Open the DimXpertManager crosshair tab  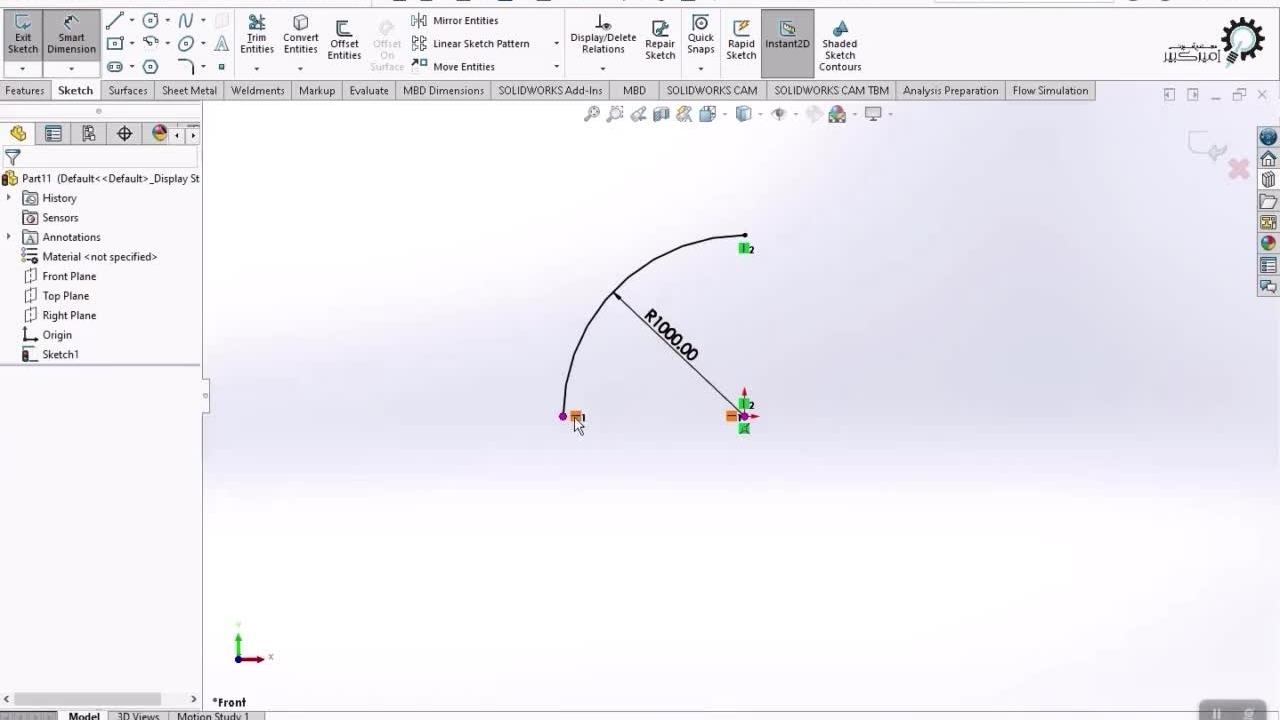point(124,134)
